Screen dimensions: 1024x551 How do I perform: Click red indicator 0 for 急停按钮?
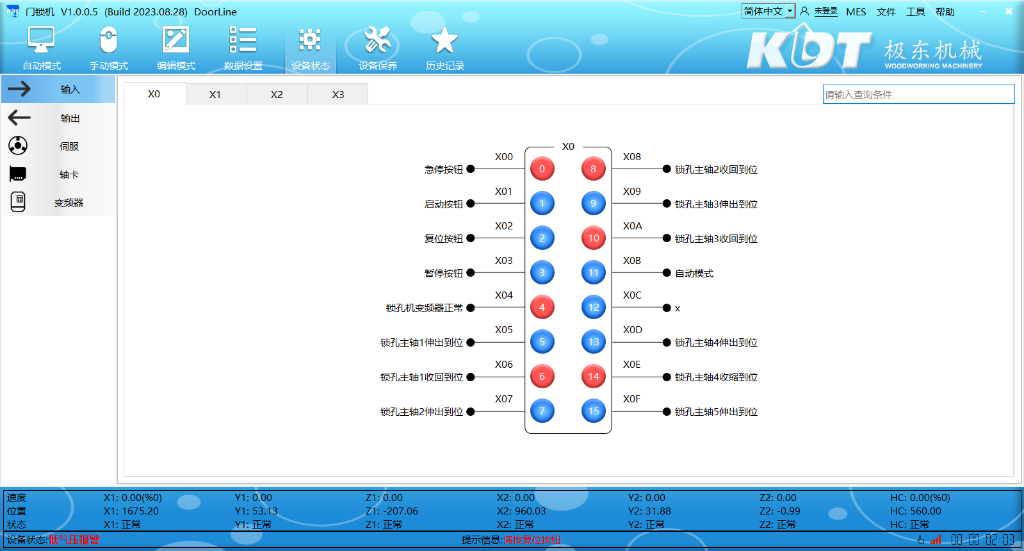pyautogui.click(x=542, y=169)
